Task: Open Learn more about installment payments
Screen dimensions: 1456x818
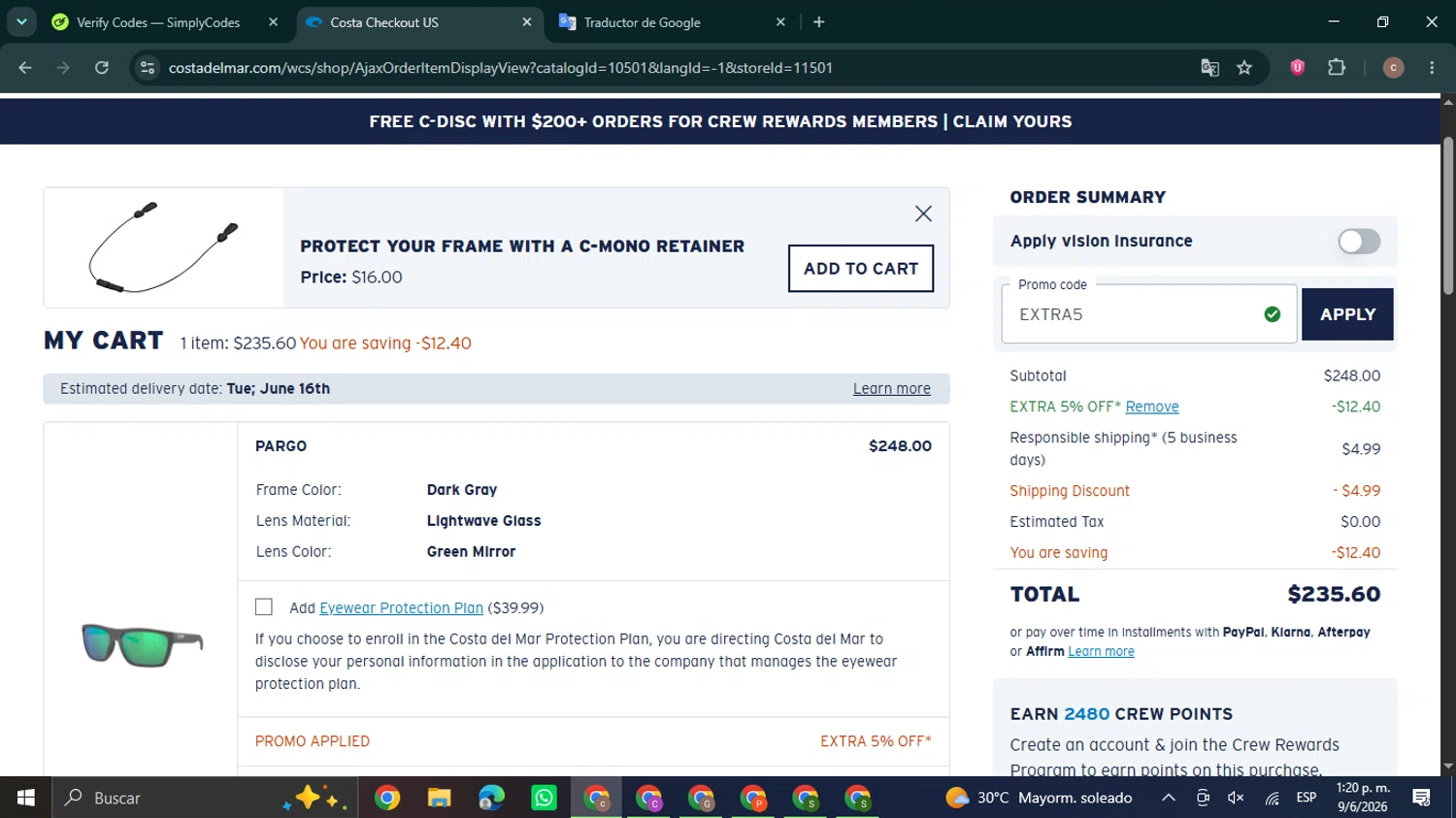Action: 1101,651
